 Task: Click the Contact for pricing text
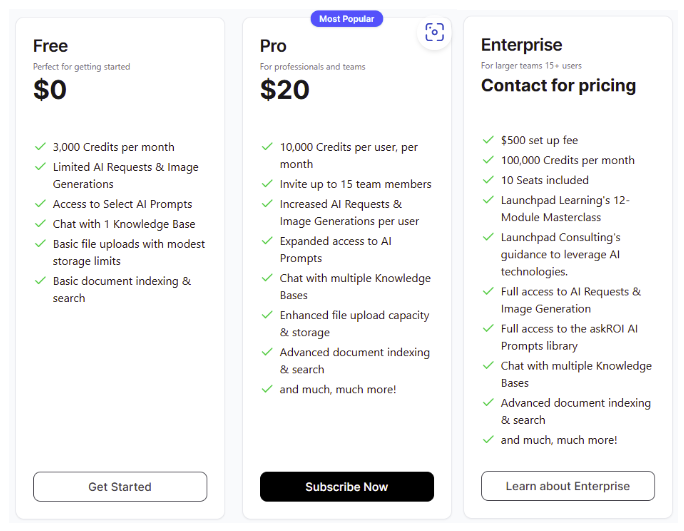[x=558, y=86]
